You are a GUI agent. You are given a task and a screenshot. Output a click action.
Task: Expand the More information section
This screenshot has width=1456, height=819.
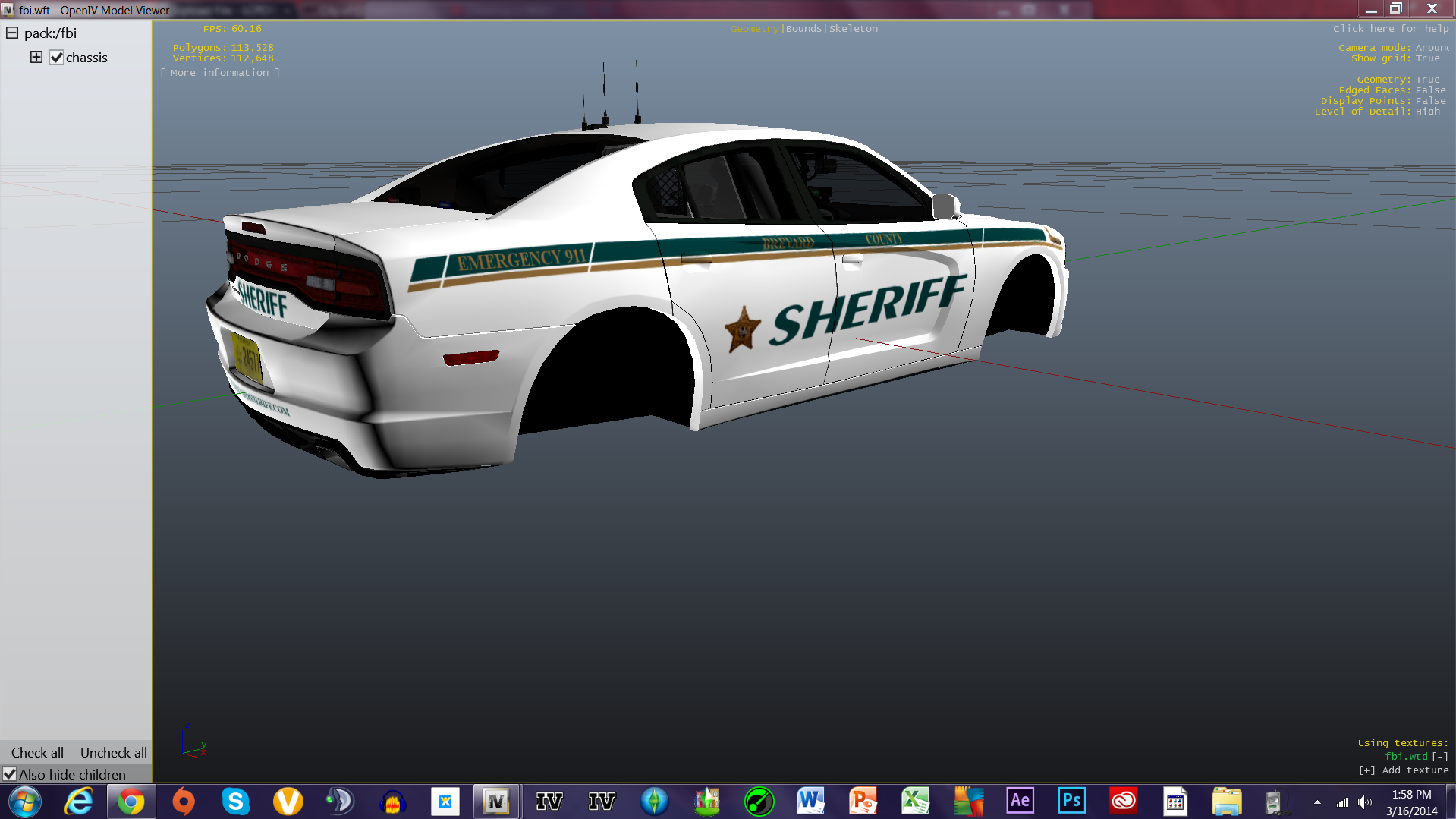[219, 73]
